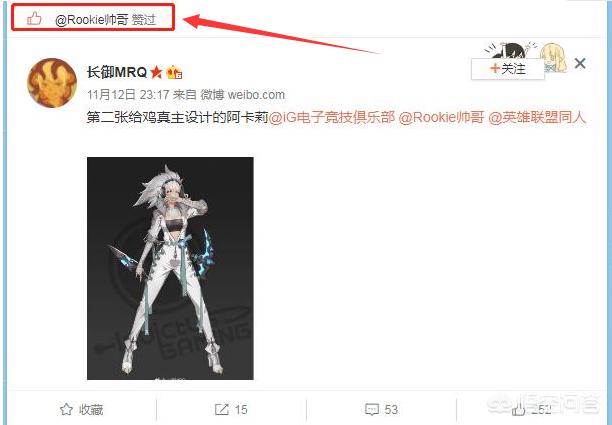
Task: Dismiss the post with the X icon
Action: pos(580,64)
